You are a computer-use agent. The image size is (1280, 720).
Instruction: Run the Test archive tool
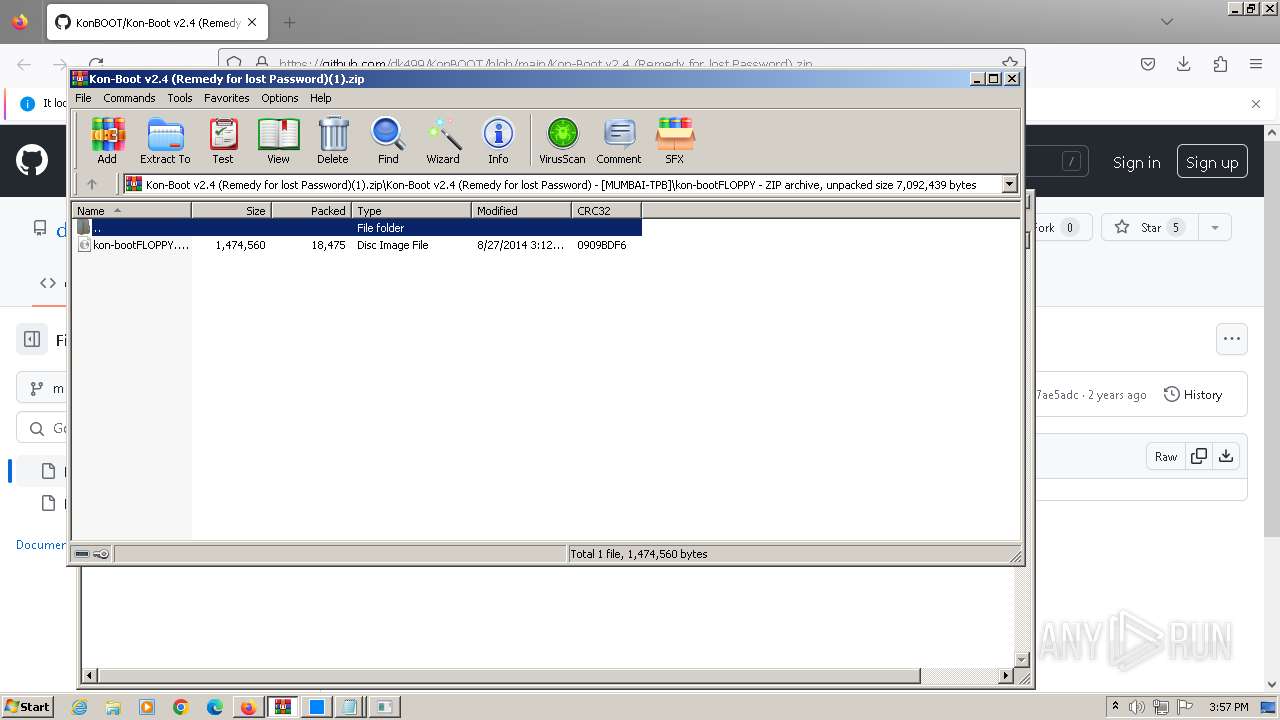(223, 140)
